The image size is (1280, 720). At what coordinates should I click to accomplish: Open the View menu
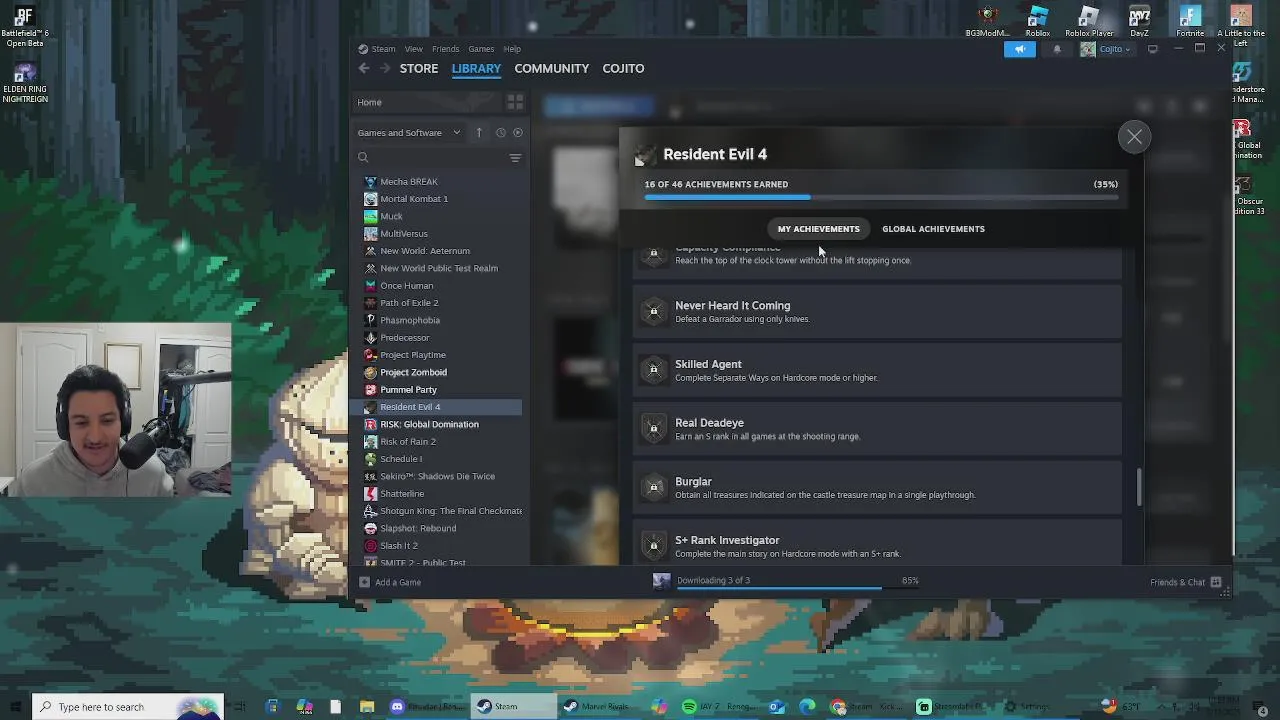[x=413, y=48]
